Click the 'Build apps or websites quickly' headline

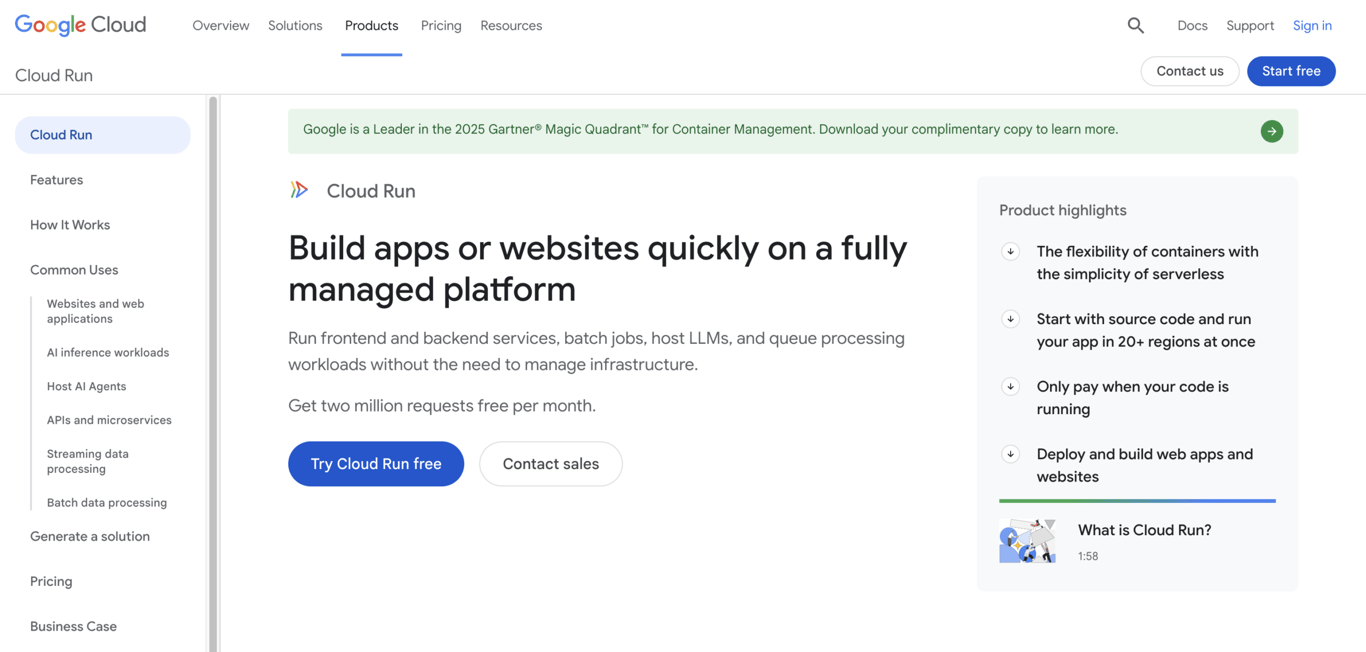(598, 268)
